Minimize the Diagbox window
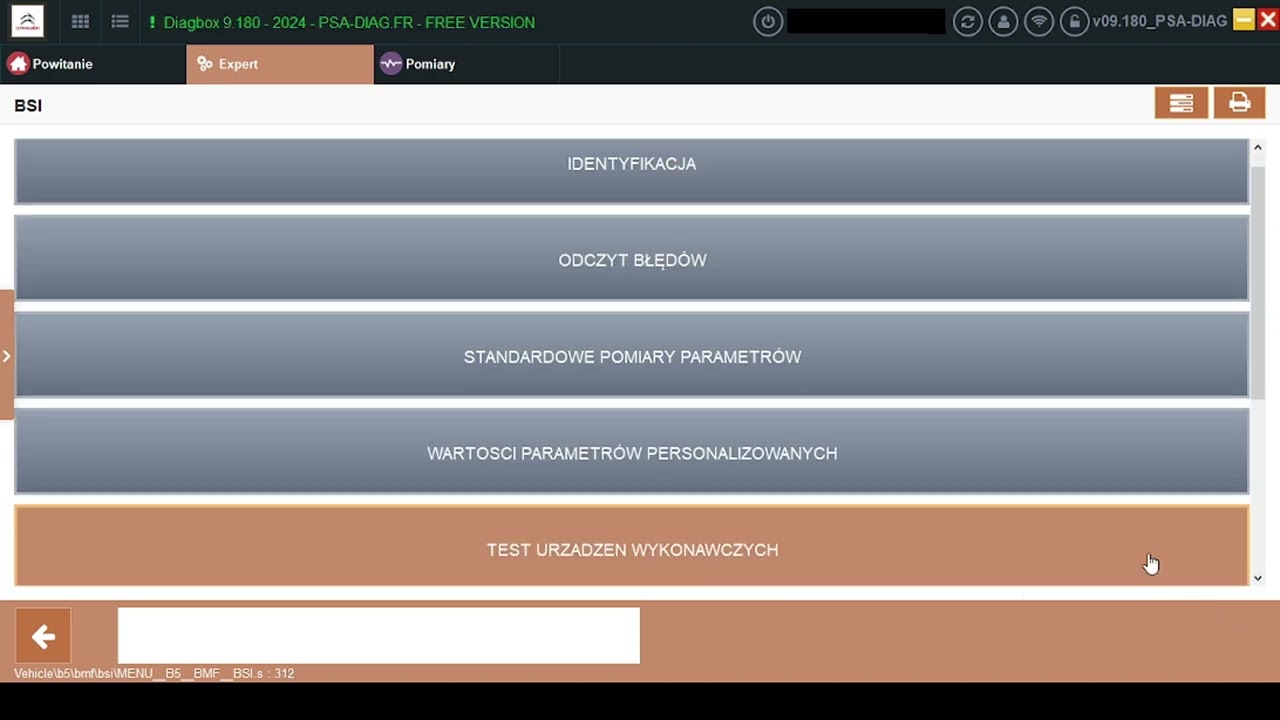The height and width of the screenshot is (720, 1280). [1244, 20]
